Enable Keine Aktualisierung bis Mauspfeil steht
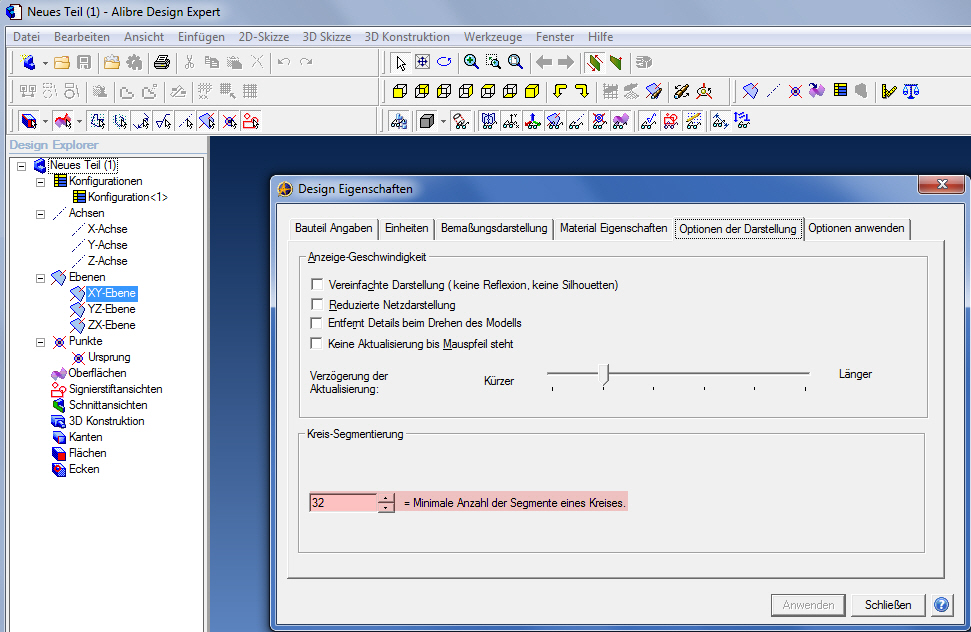 click(316, 343)
